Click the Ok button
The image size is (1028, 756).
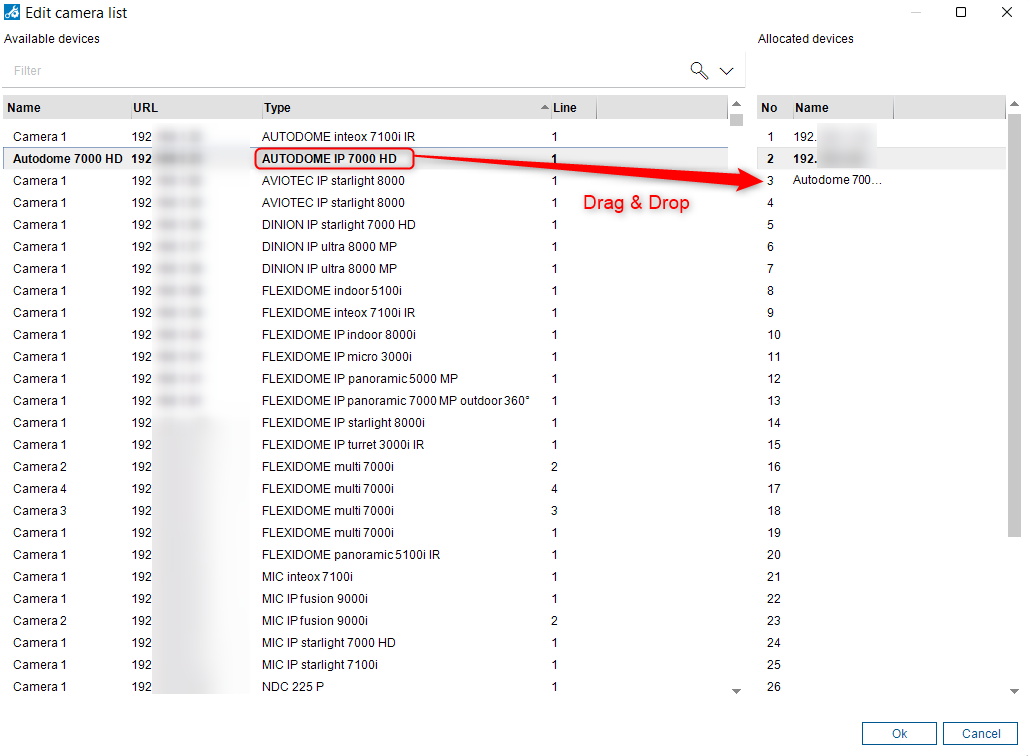[x=899, y=734]
